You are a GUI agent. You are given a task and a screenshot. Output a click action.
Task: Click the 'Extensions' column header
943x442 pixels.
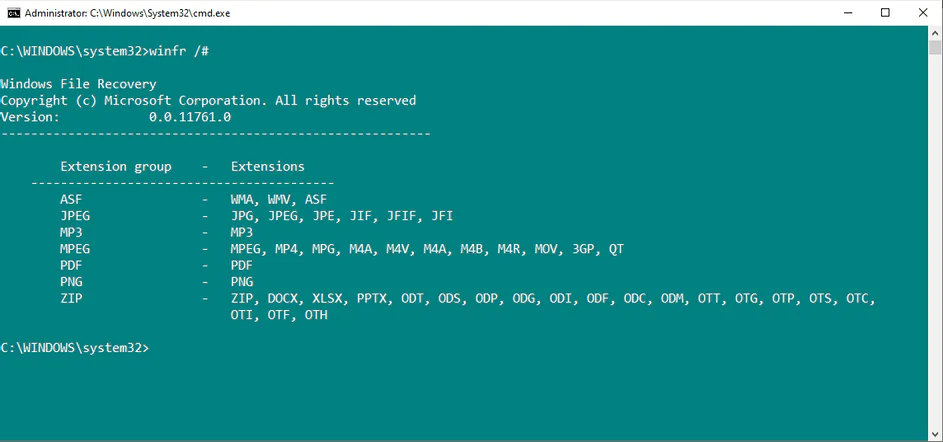click(267, 166)
